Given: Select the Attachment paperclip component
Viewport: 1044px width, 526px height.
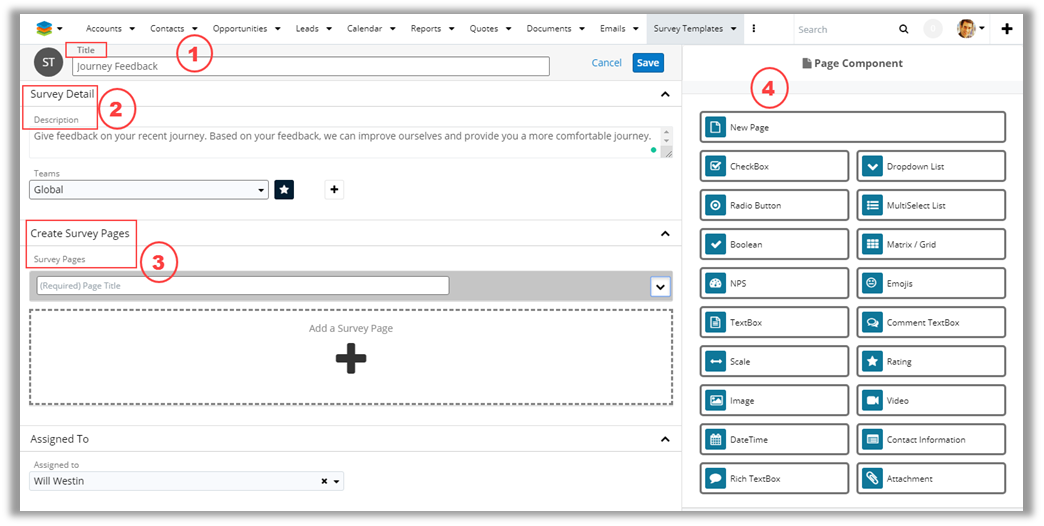Looking at the screenshot, I should pyautogui.click(x=871, y=479).
